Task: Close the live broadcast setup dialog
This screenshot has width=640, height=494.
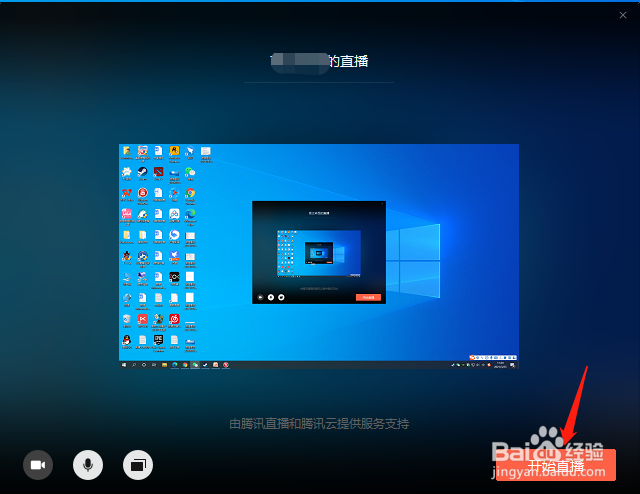Action: (623, 15)
